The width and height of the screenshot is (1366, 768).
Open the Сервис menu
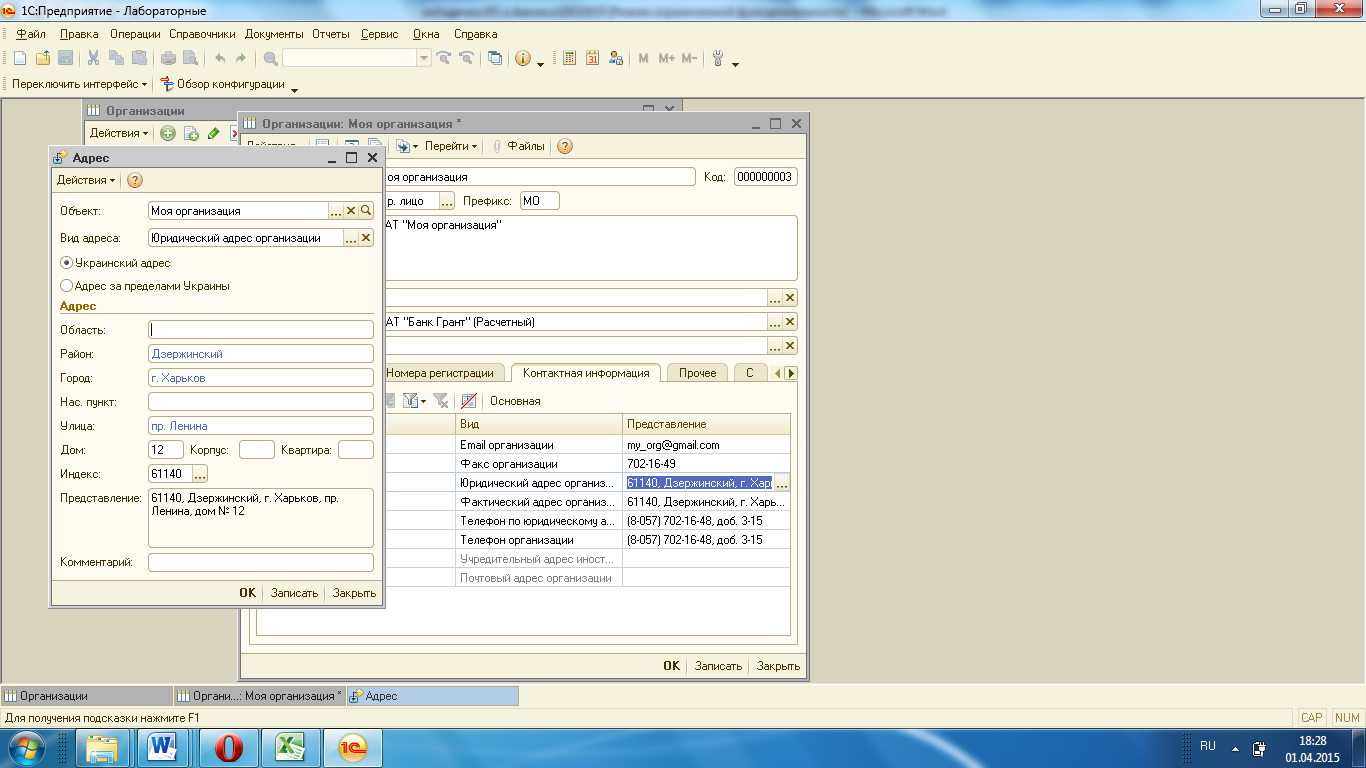click(379, 34)
